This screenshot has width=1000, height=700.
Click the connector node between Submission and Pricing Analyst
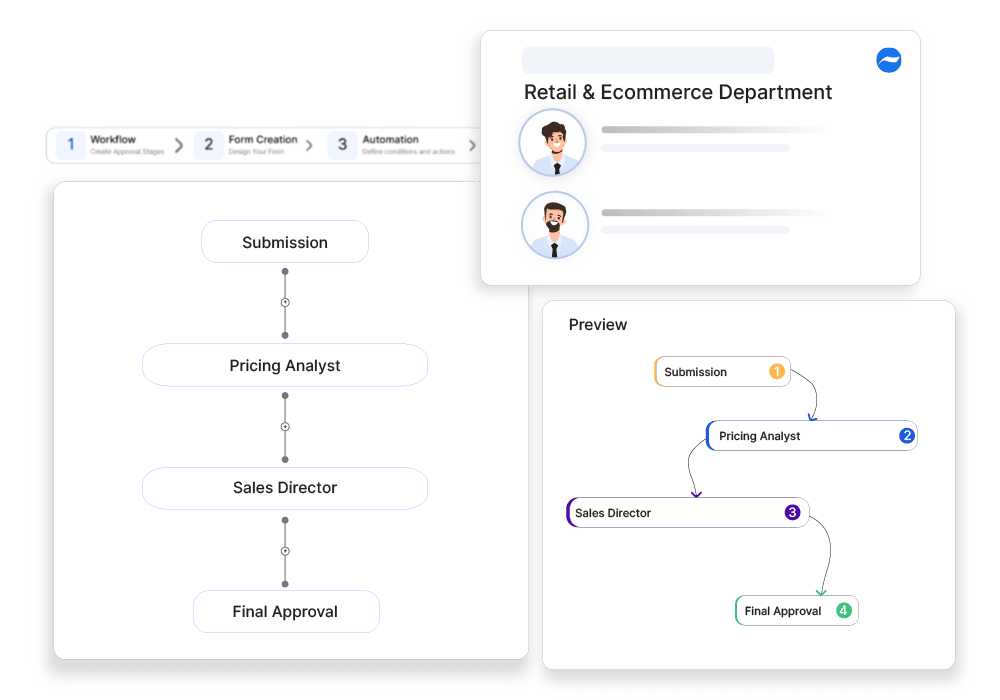coord(285,301)
